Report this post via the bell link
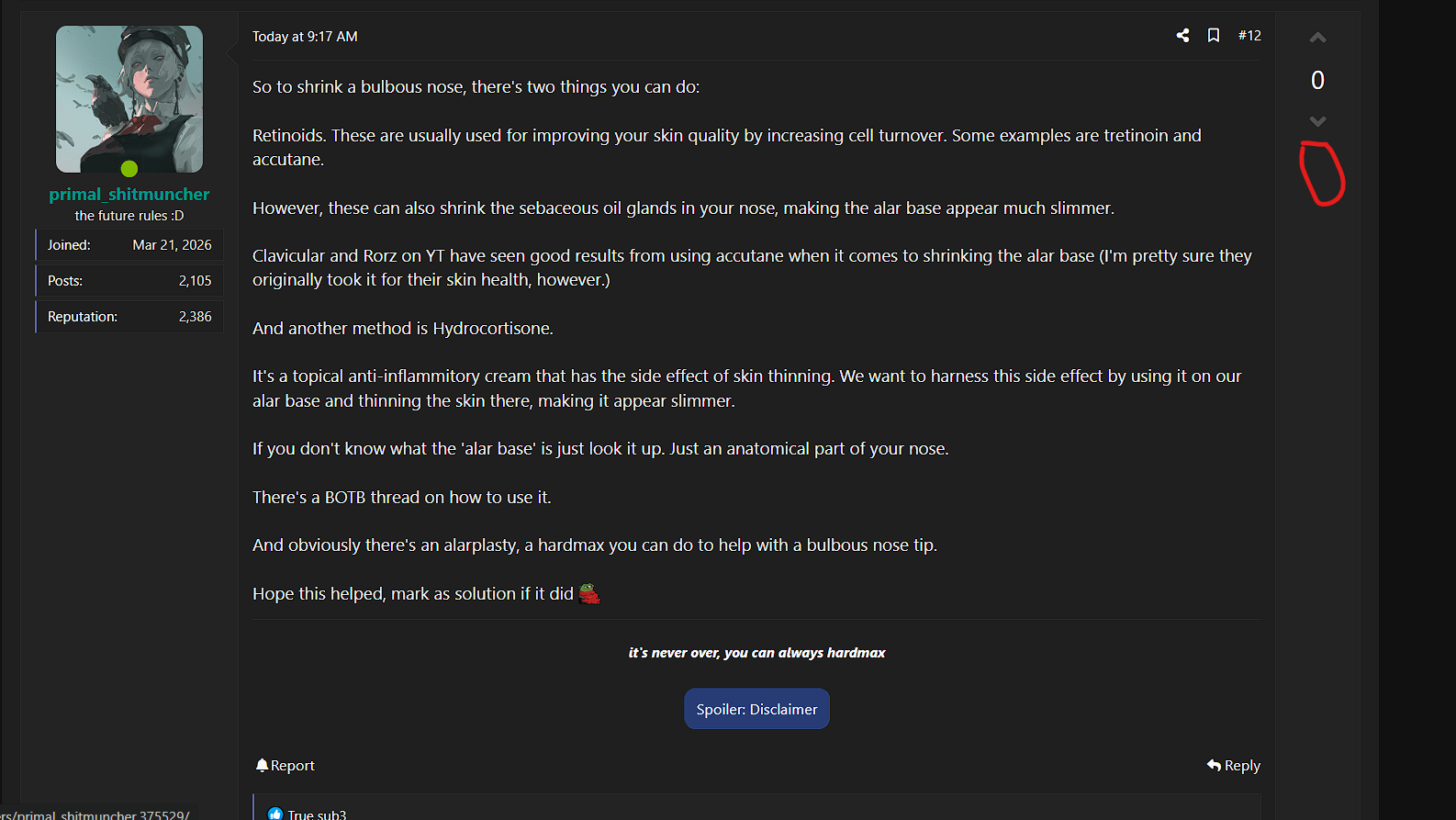The width and height of the screenshot is (1456, 820). pyautogui.click(x=285, y=765)
